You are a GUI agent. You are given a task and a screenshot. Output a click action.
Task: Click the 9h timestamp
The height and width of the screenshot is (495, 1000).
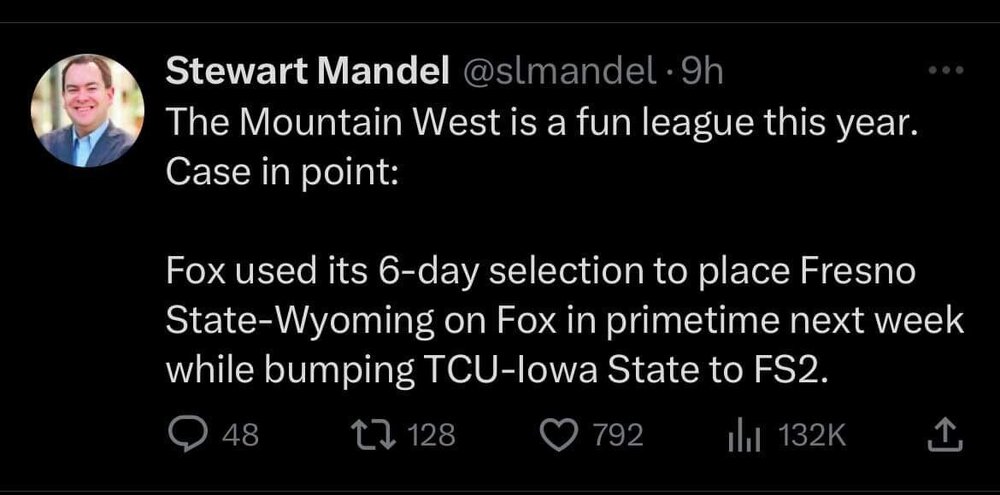700,70
